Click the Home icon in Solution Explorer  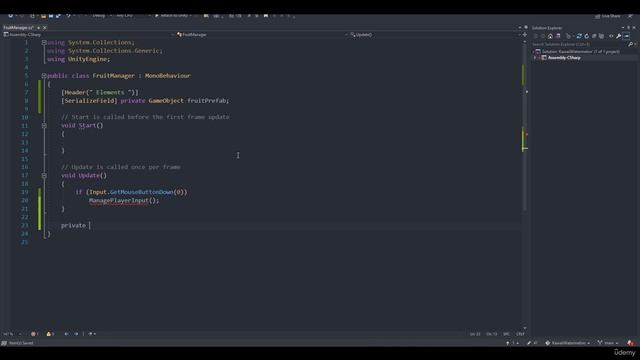(x=550, y=36)
